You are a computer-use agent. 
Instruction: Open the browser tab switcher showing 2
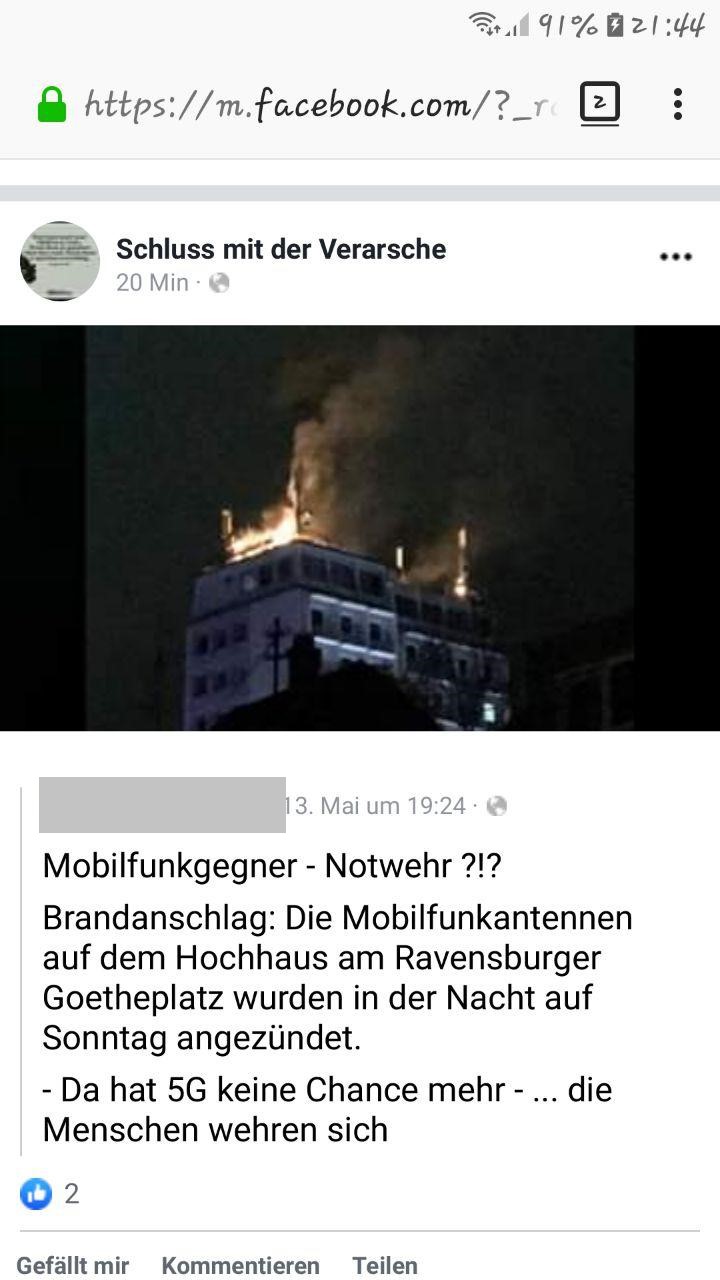point(600,103)
